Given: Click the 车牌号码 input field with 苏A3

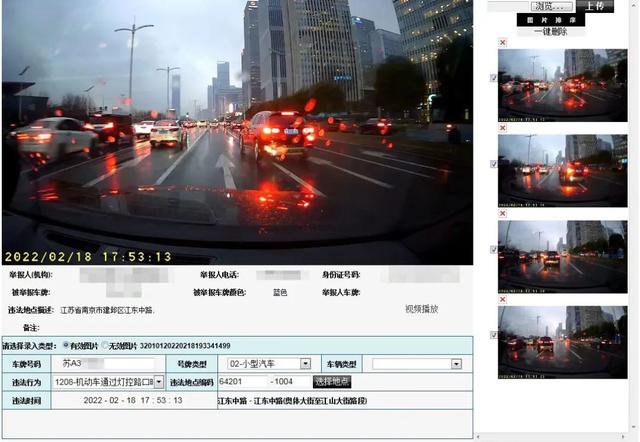Looking at the screenshot, I should click(x=108, y=363).
